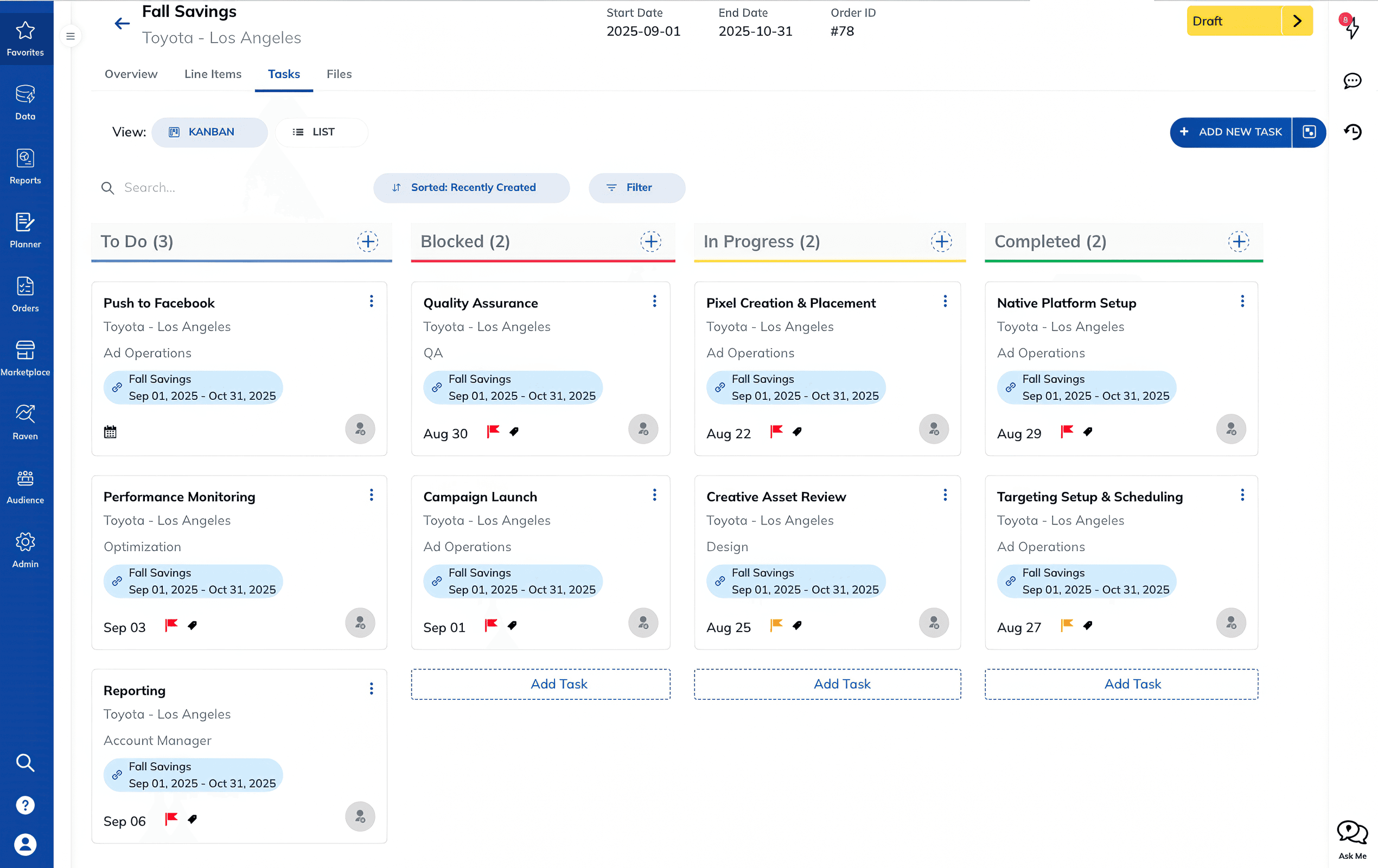Click the calendar icon on Push to Facebook card
This screenshot has height=868, width=1378.
click(x=110, y=432)
